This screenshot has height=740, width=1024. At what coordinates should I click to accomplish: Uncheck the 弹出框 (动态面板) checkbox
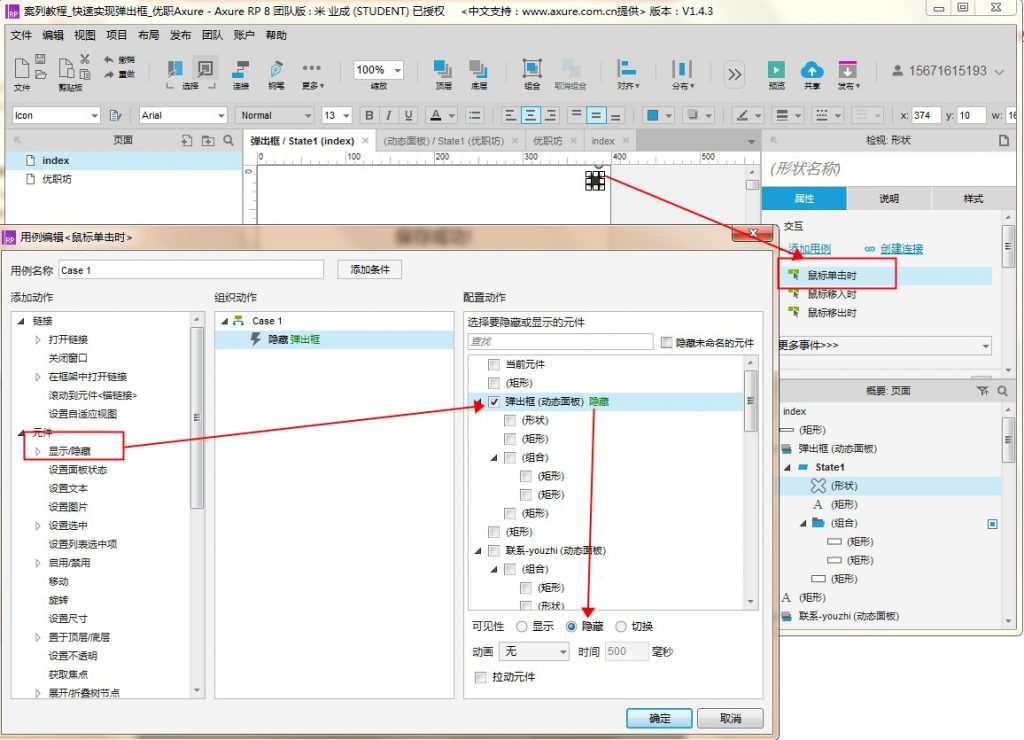494,402
